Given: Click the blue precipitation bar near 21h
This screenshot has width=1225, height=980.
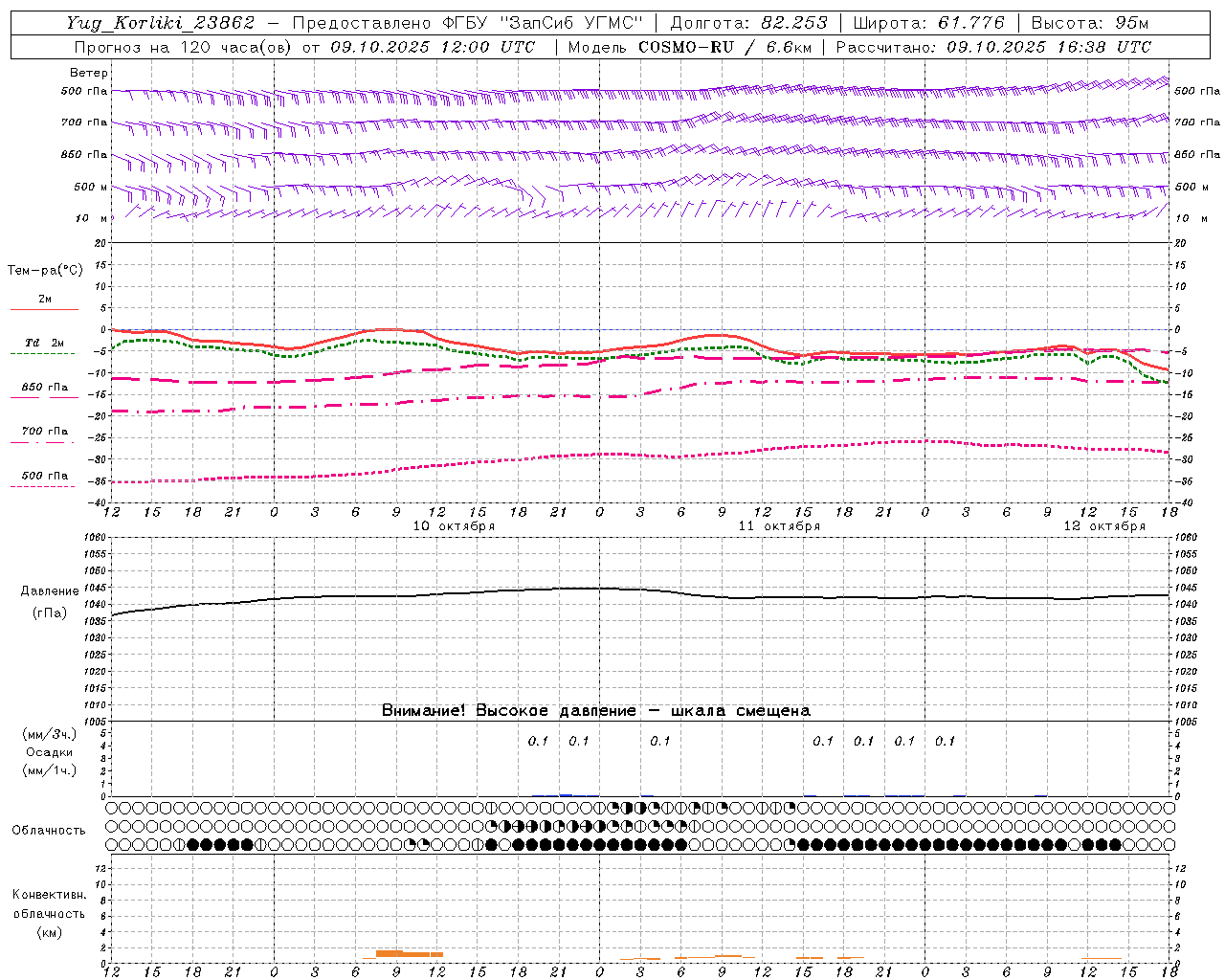Looking at the screenshot, I should [566, 794].
